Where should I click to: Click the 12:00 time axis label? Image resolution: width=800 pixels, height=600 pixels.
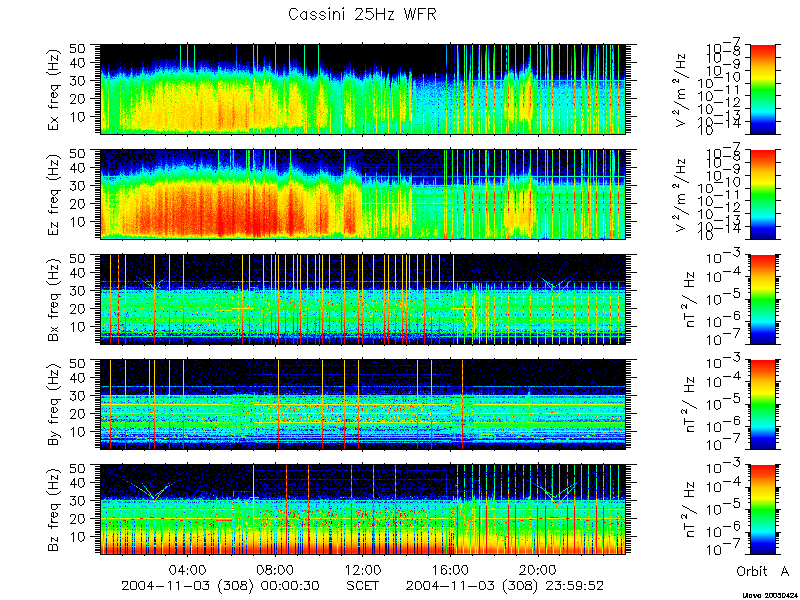(363, 569)
